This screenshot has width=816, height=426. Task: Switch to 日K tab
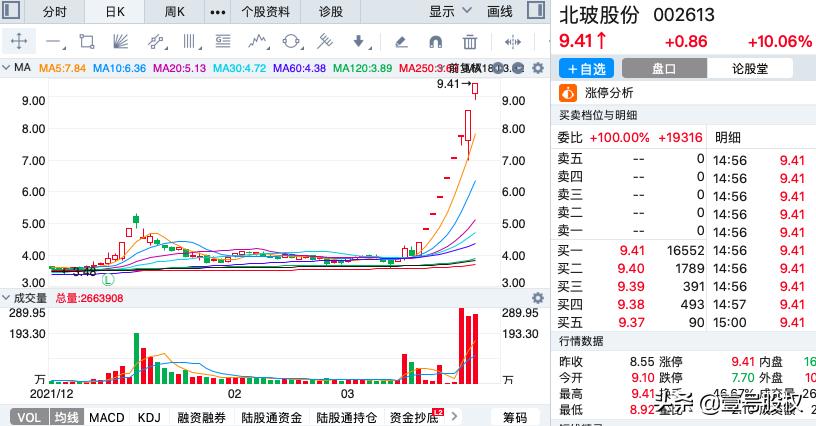[x=115, y=11]
